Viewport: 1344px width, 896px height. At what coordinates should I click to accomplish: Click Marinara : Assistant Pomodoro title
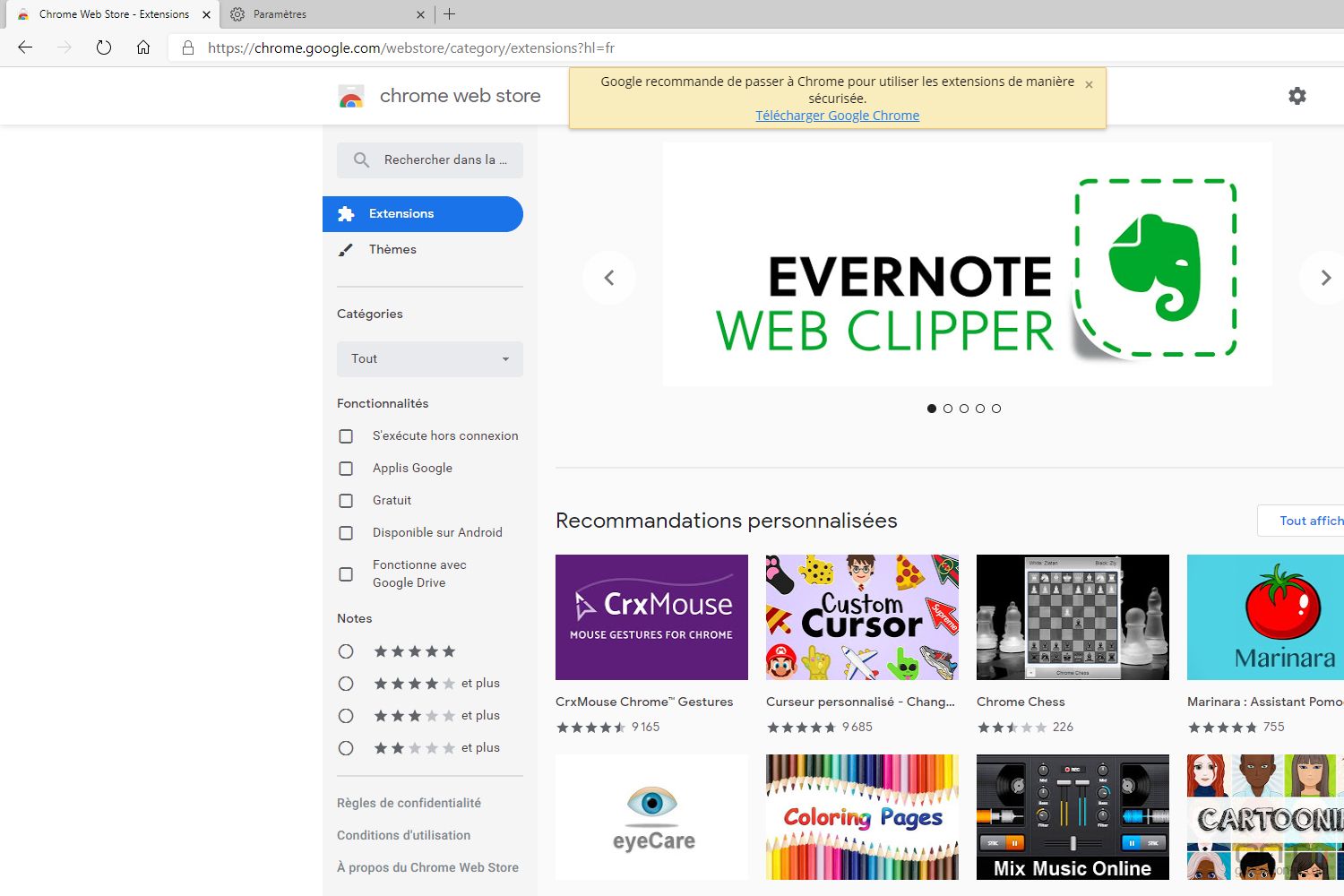1265,702
